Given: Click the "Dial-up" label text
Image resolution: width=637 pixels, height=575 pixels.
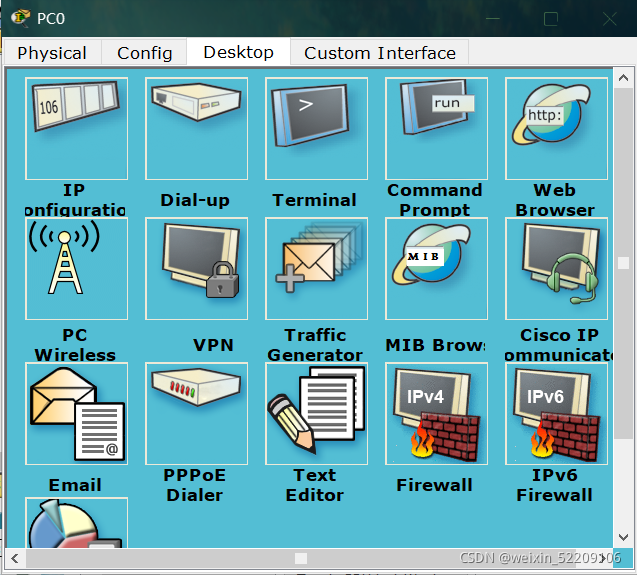Looking at the screenshot, I should click(x=195, y=200).
